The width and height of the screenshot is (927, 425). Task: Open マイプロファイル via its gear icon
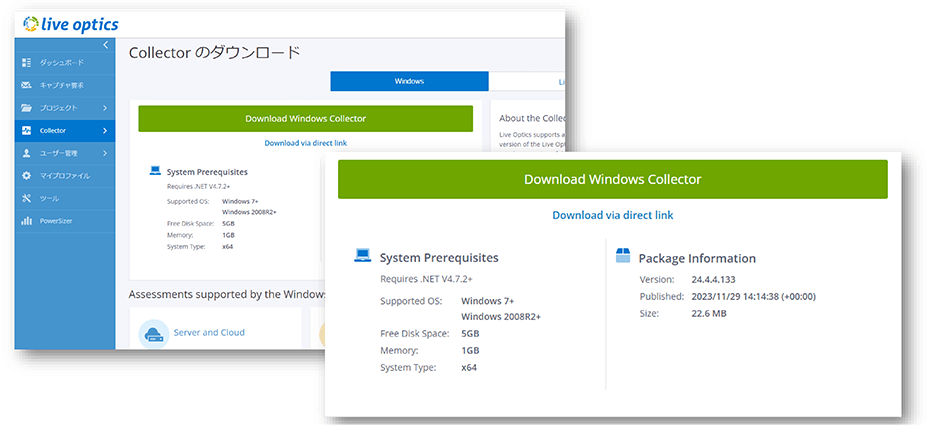coord(27,175)
